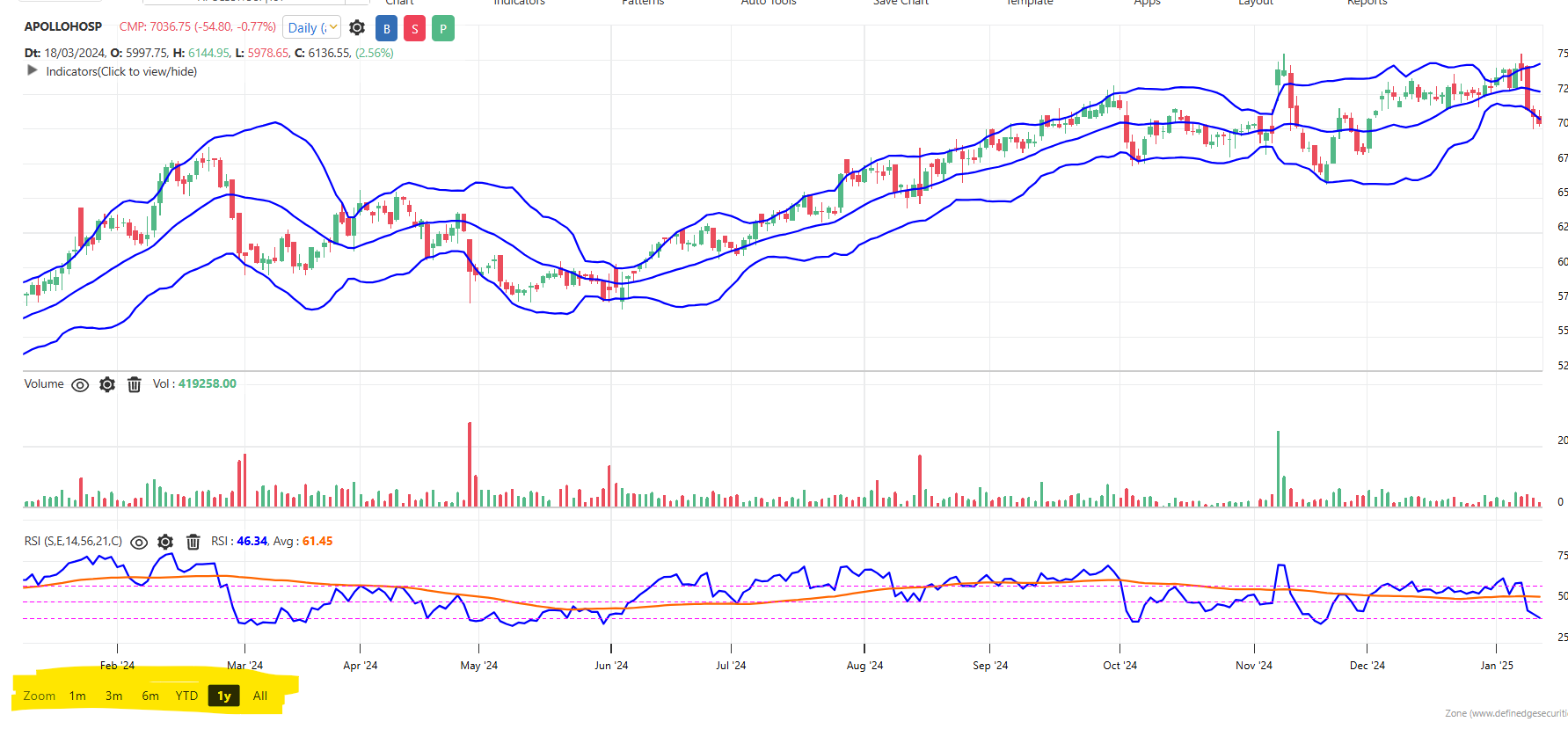Click the Jan '25 axis label
The width and height of the screenshot is (1568, 729).
point(1497,666)
